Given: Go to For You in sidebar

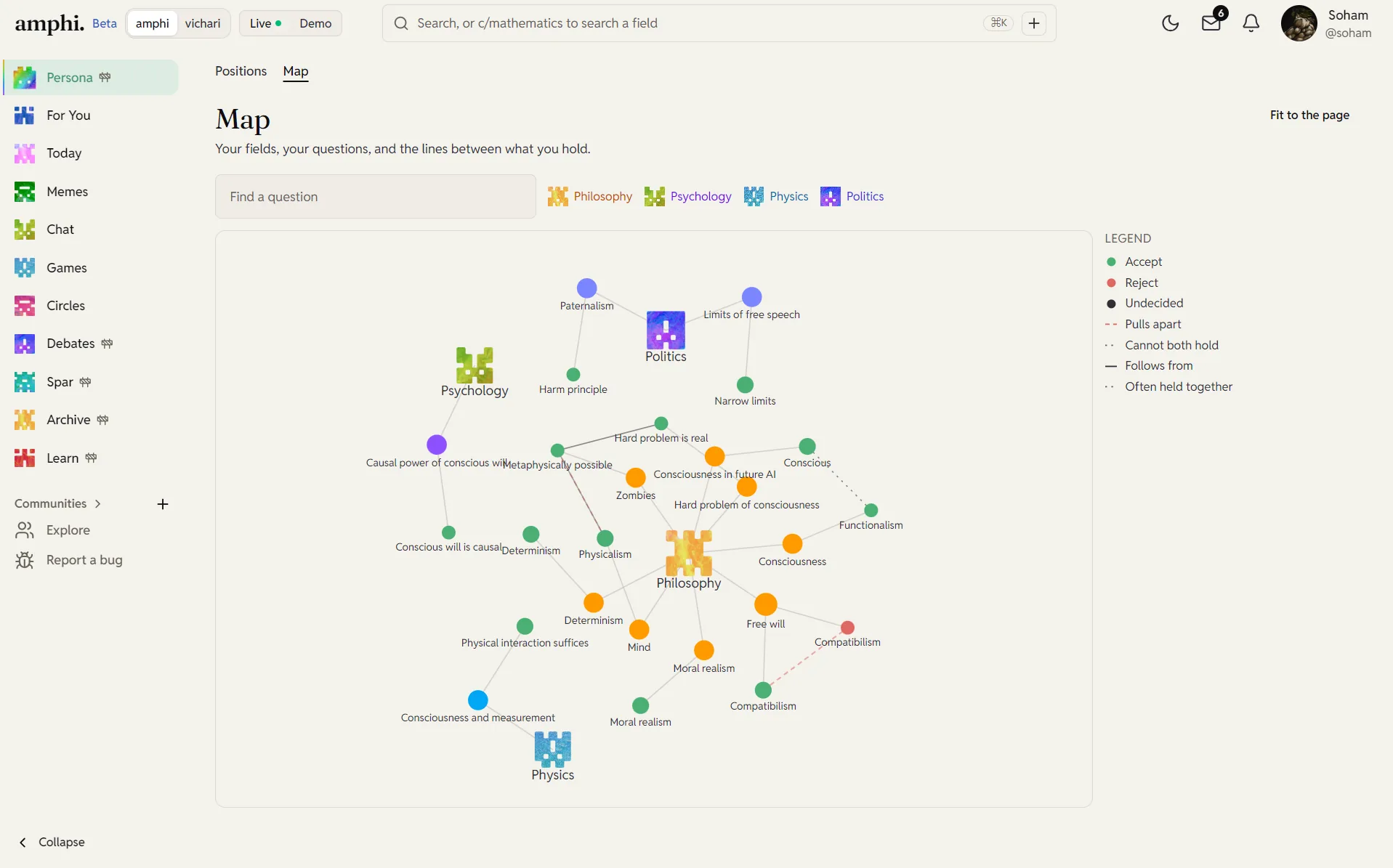Looking at the screenshot, I should coord(91,115).
